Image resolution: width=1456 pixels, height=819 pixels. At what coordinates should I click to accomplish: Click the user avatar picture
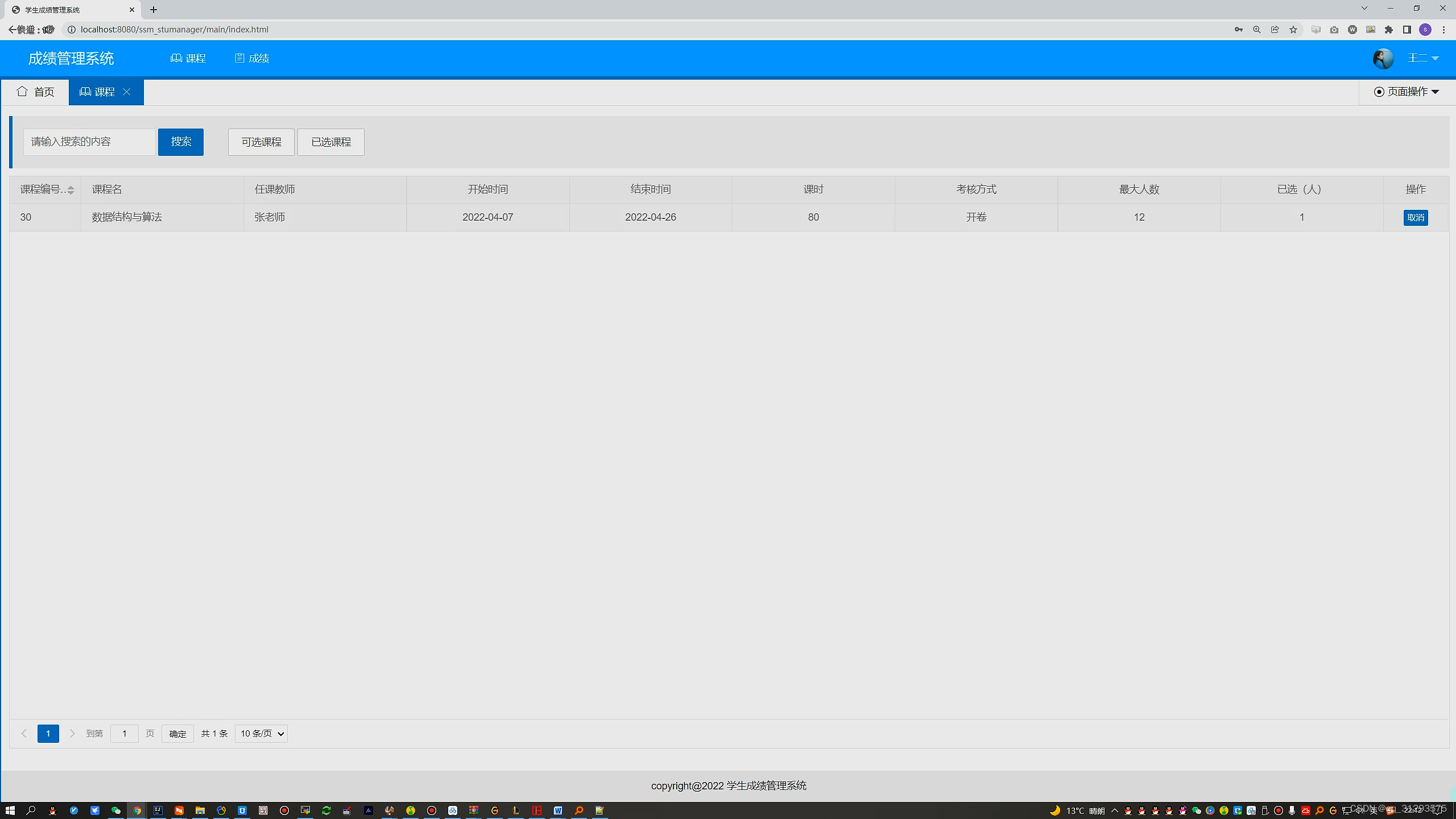coord(1383,59)
